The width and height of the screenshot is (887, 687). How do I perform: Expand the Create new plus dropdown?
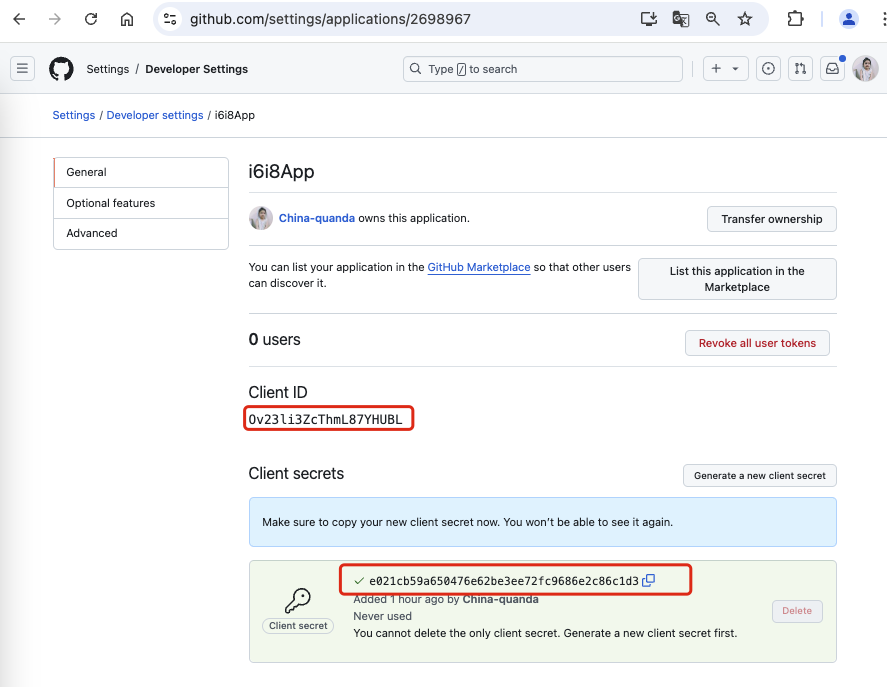tap(725, 69)
